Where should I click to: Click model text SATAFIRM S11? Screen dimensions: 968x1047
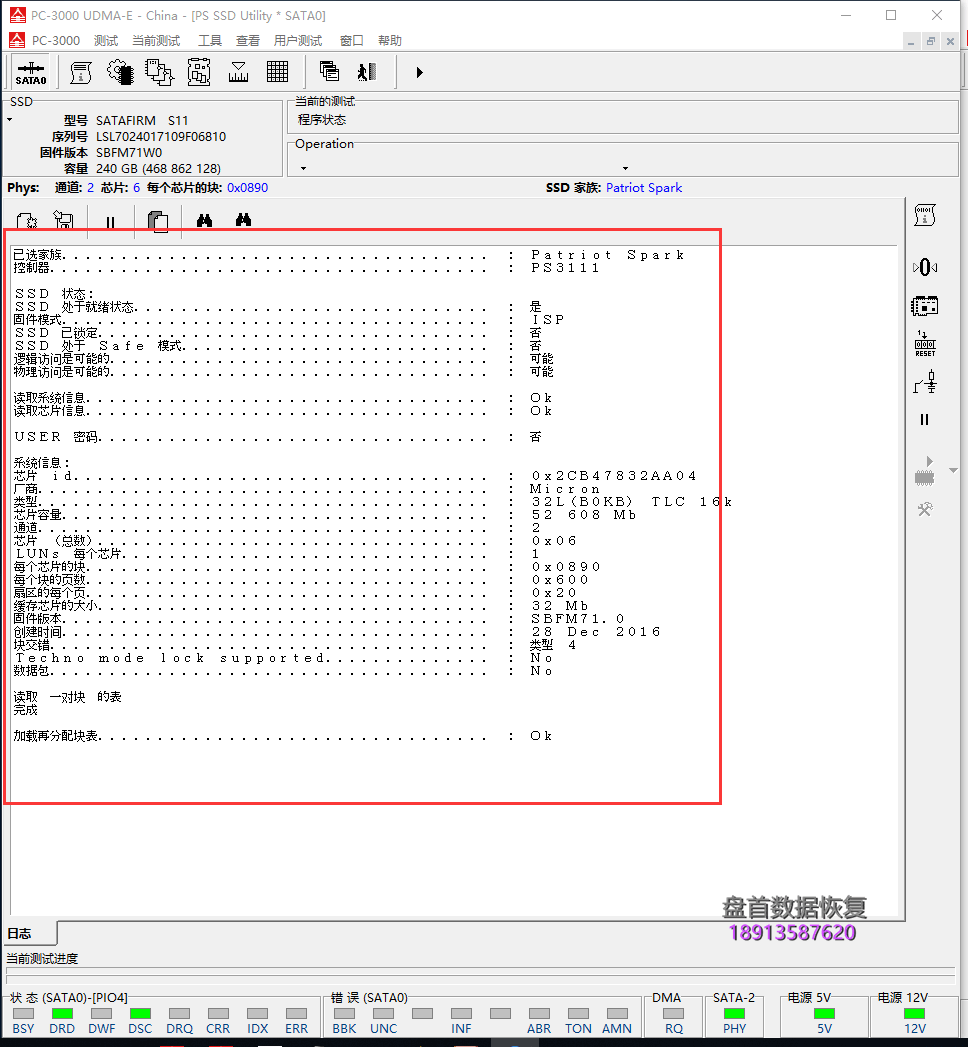coord(142,121)
